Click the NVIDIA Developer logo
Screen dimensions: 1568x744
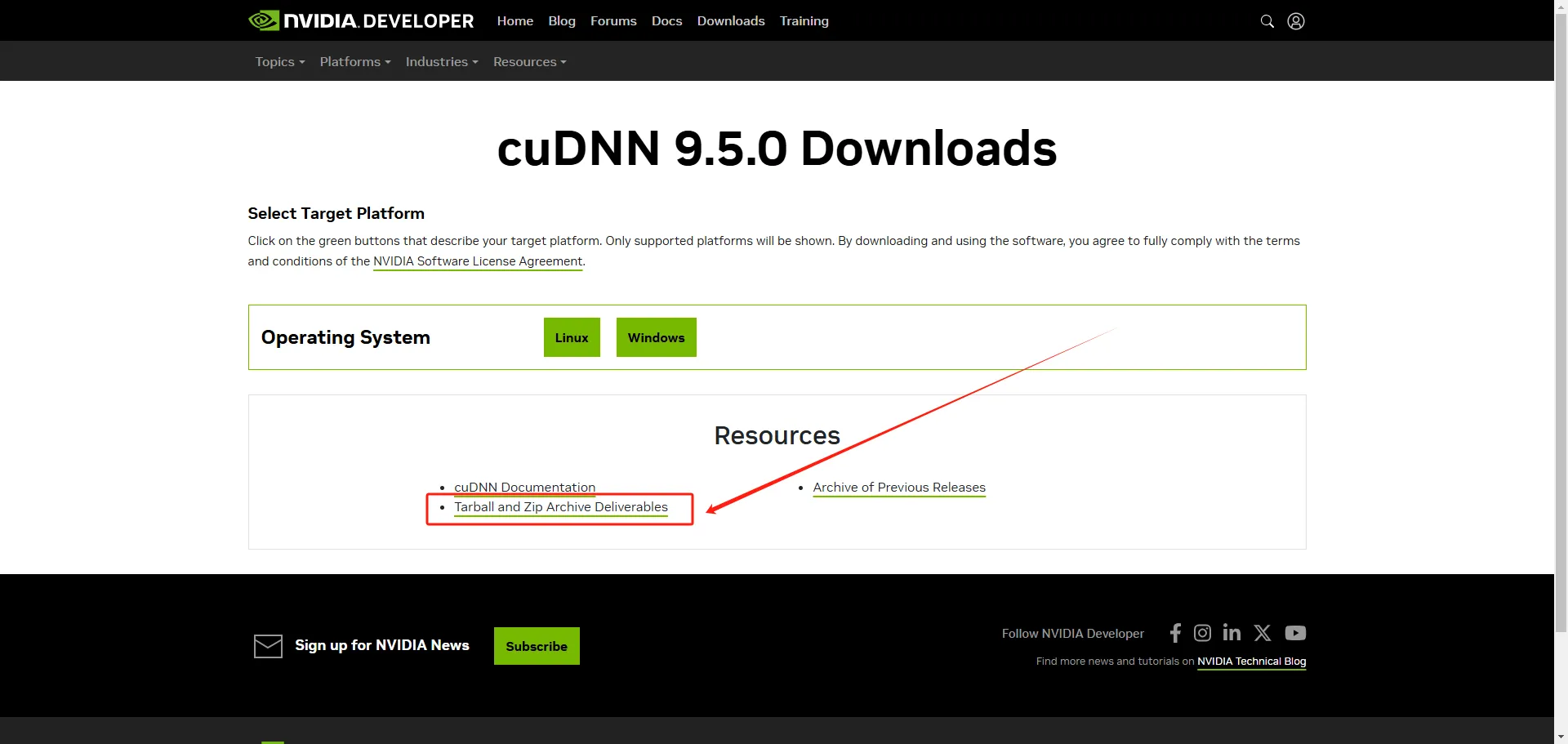click(361, 20)
